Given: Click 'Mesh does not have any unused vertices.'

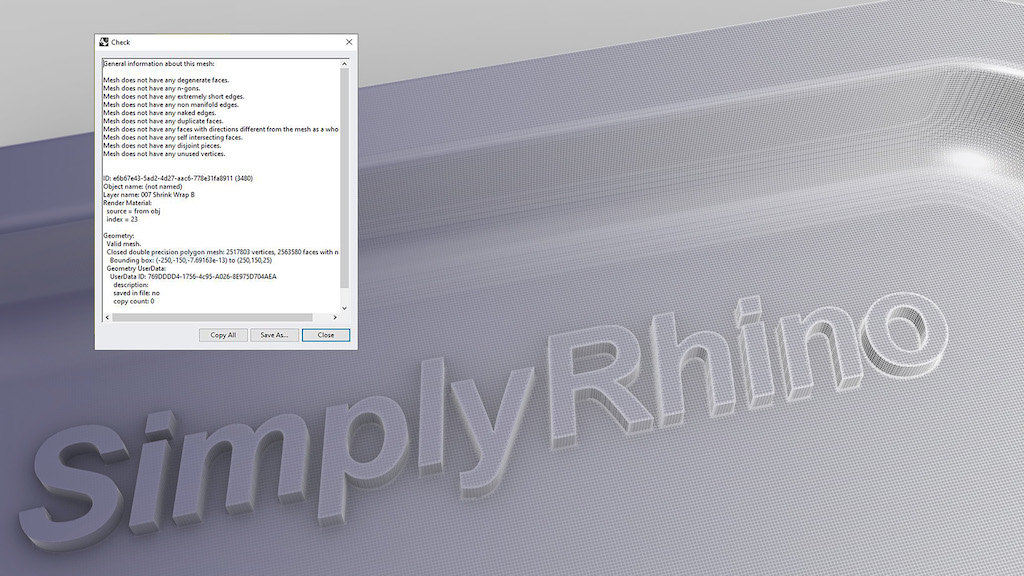Looking at the screenshot, I should click(x=164, y=154).
